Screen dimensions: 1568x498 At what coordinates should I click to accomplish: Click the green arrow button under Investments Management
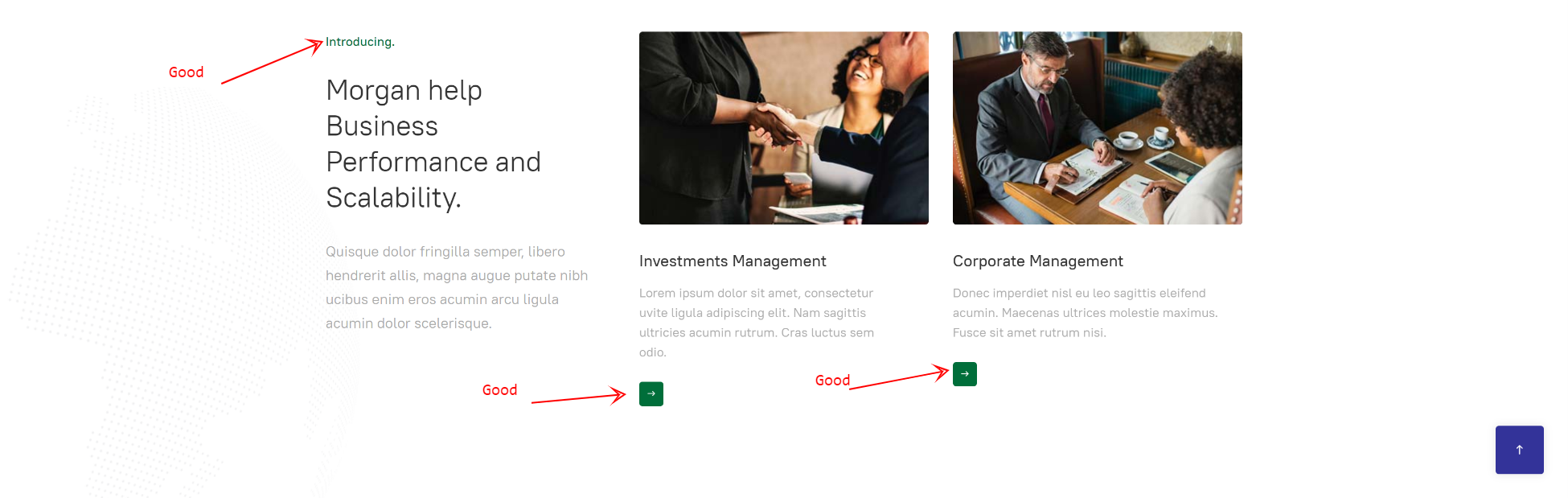[x=651, y=394]
